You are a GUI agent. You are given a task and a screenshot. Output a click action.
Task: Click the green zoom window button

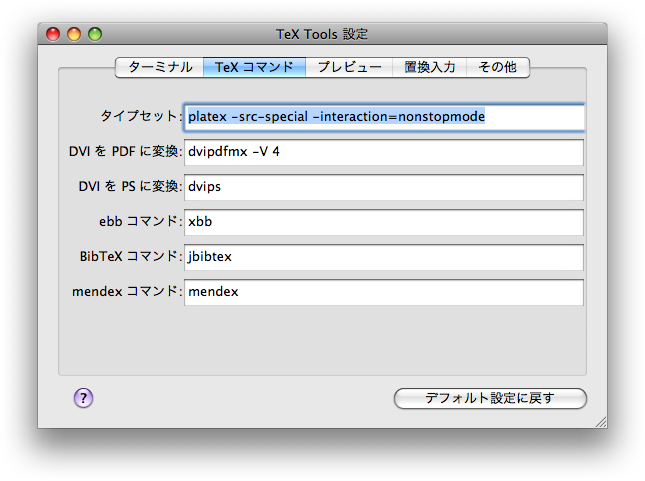click(95, 34)
